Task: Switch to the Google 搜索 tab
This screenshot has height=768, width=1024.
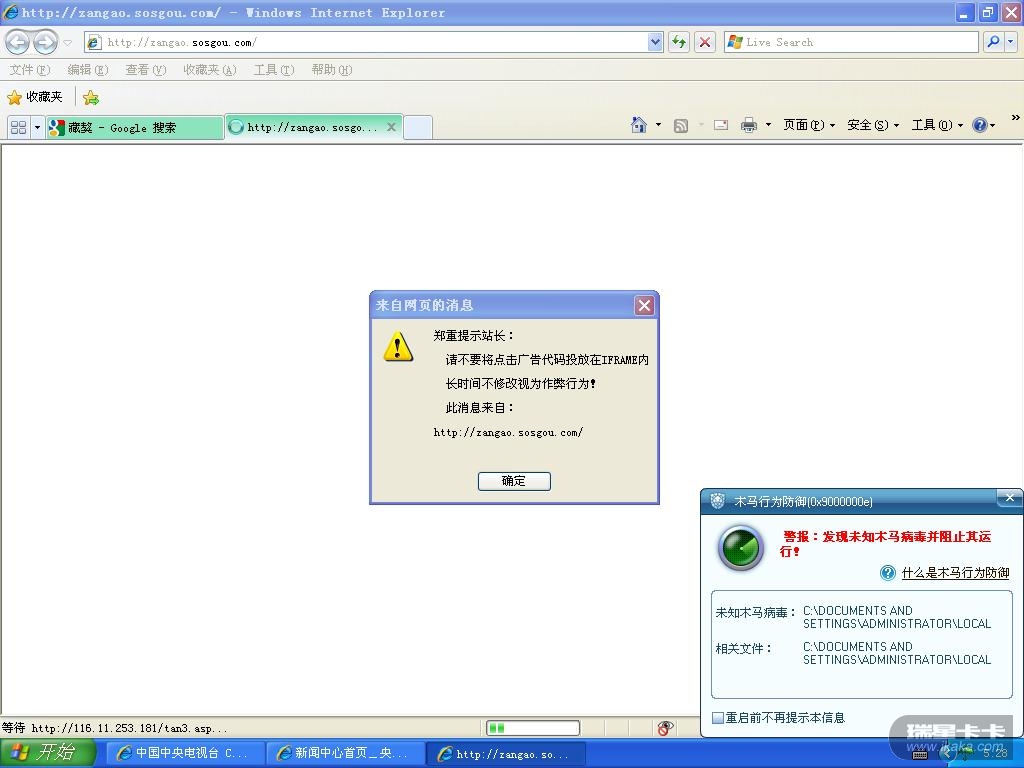Action: point(135,127)
